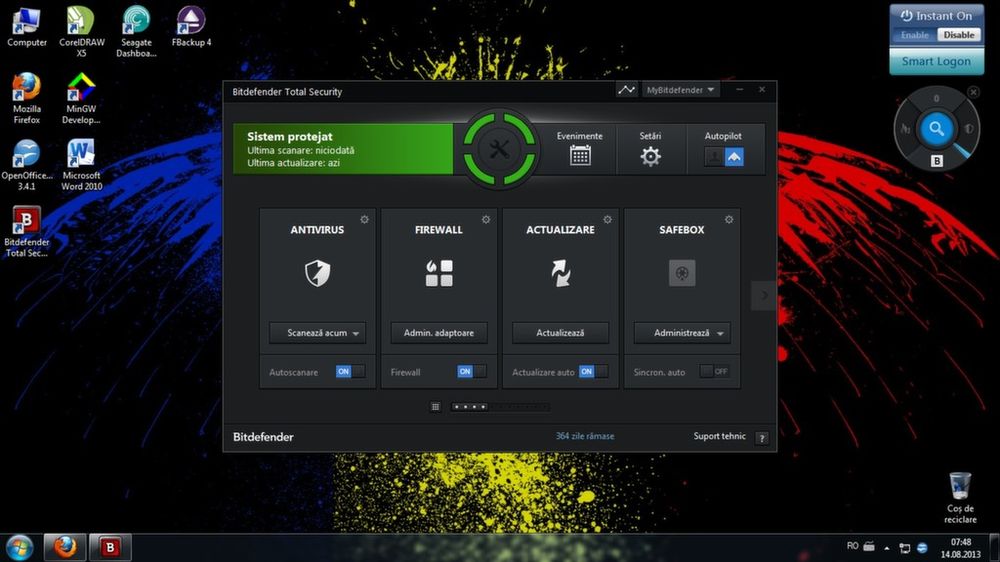
Task: Click the Actualizează button
Action: (x=560, y=333)
